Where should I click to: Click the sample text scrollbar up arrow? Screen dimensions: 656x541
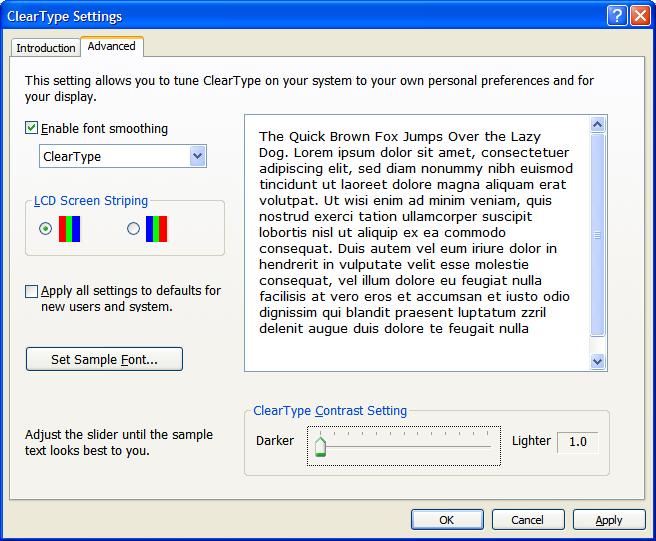point(597,124)
